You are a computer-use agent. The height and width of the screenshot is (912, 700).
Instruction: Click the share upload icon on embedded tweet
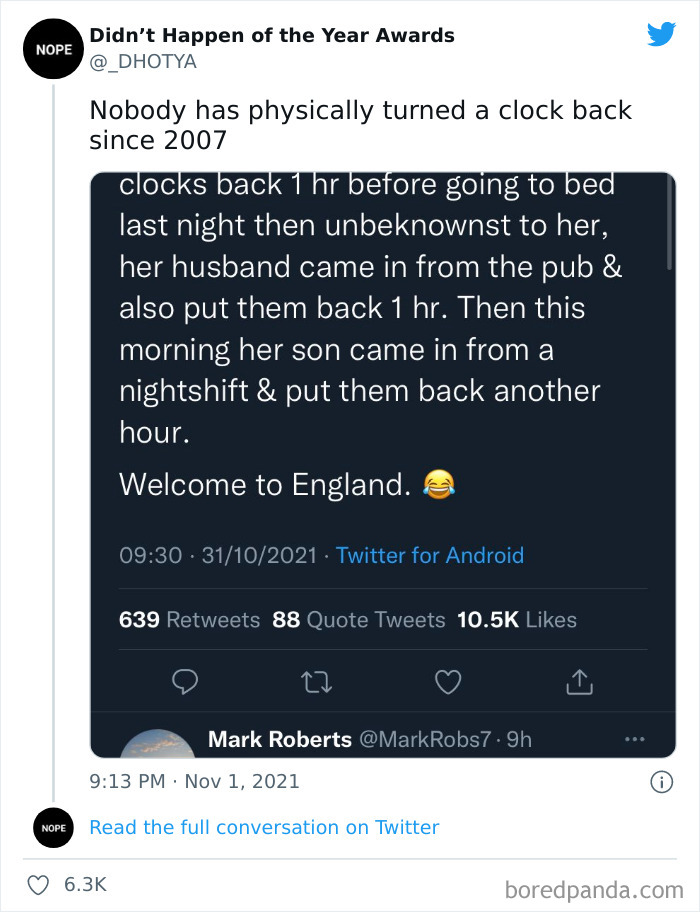point(578,681)
